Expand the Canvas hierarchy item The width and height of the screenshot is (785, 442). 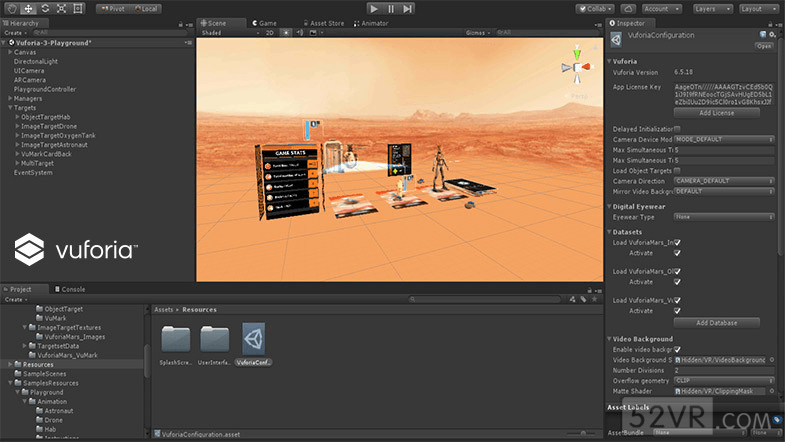[x=10, y=52]
